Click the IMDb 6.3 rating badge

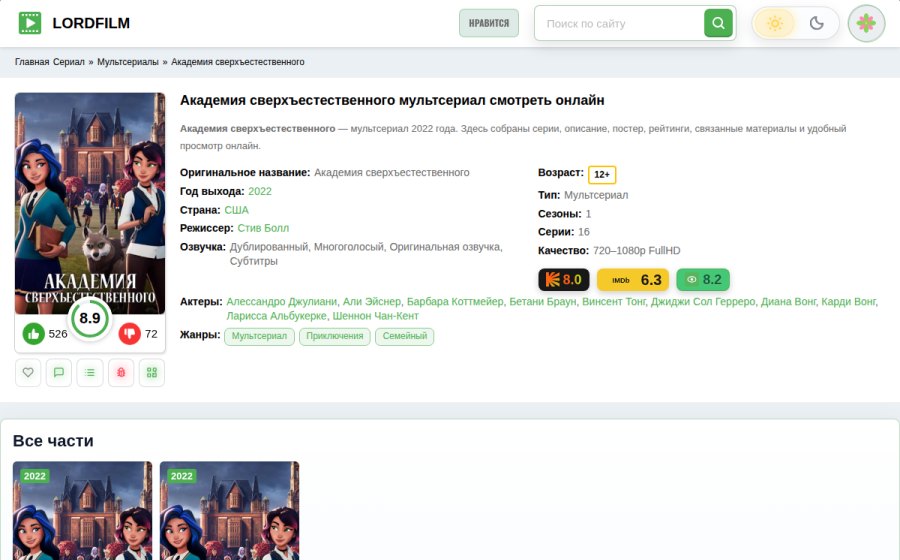coord(633,279)
